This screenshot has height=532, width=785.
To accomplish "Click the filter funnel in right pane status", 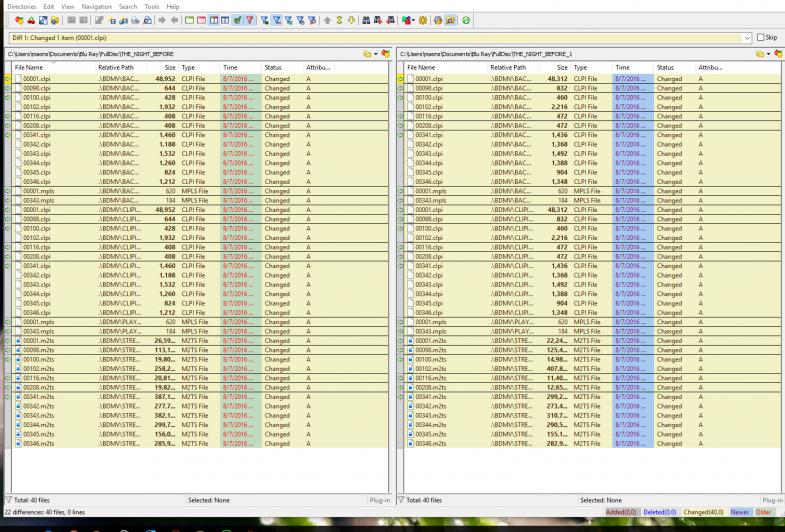I will coord(401,499).
